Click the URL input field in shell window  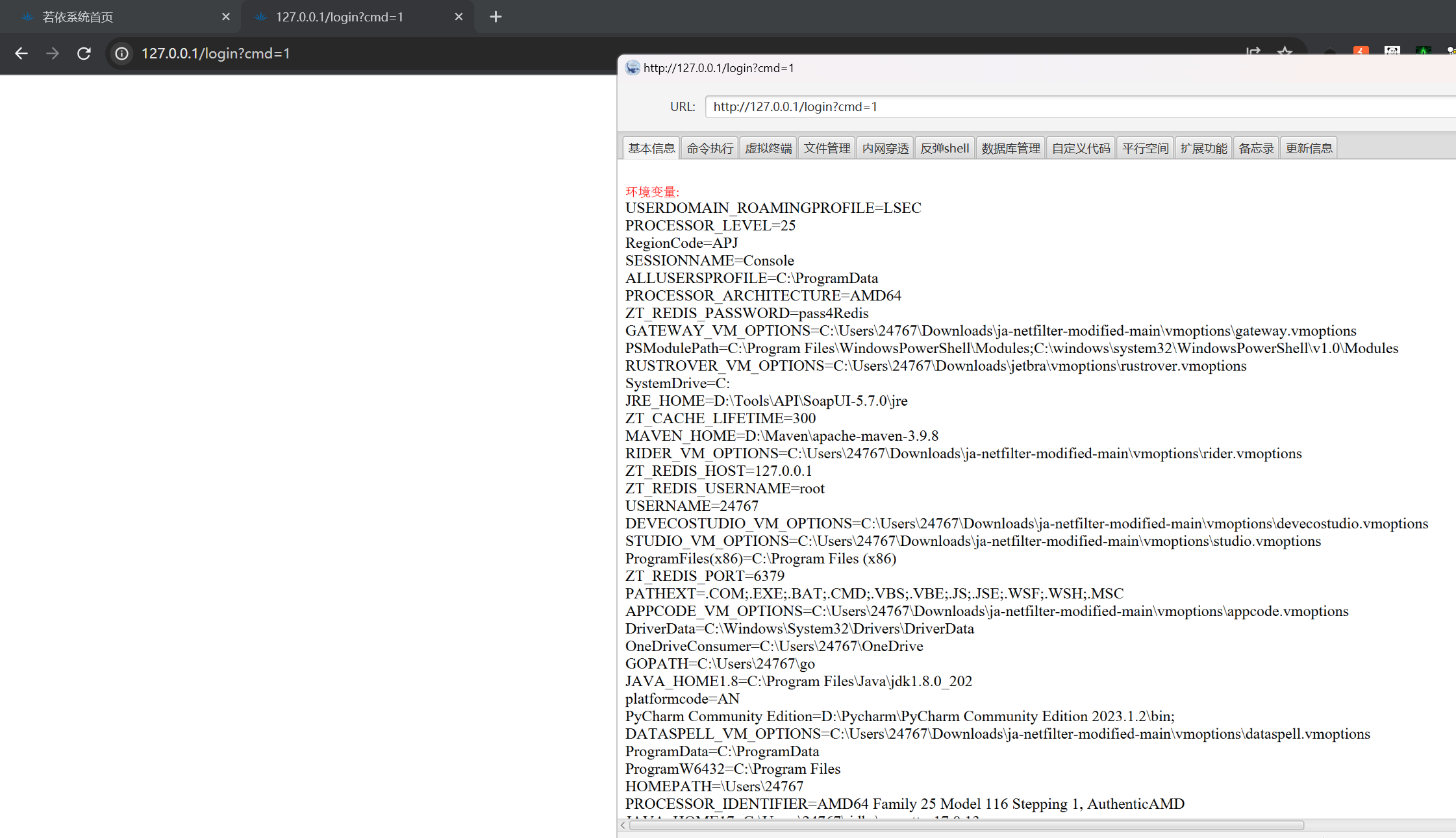click(x=1078, y=106)
